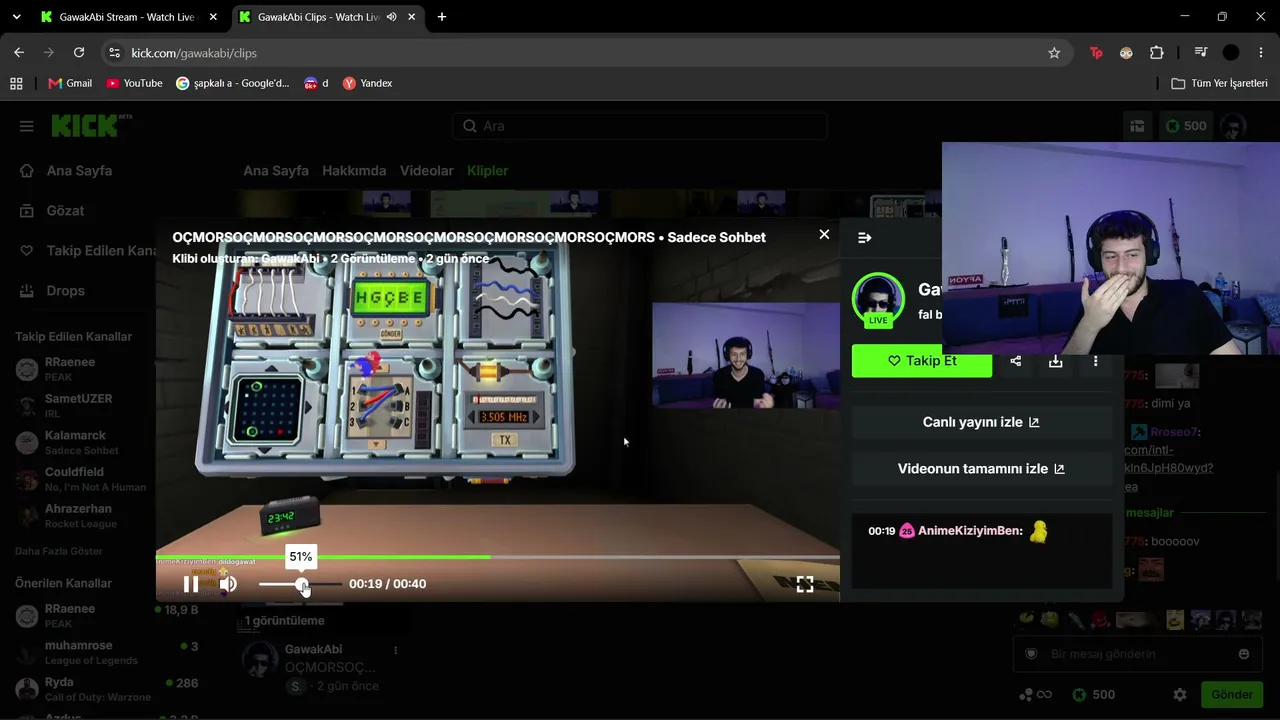
Task: Send chat message with Gönder
Action: tap(1232, 695)
